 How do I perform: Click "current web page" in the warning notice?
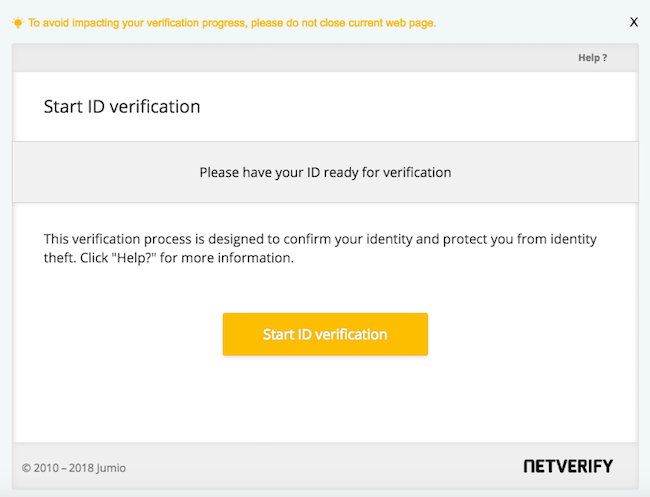[x=393, y=22]
